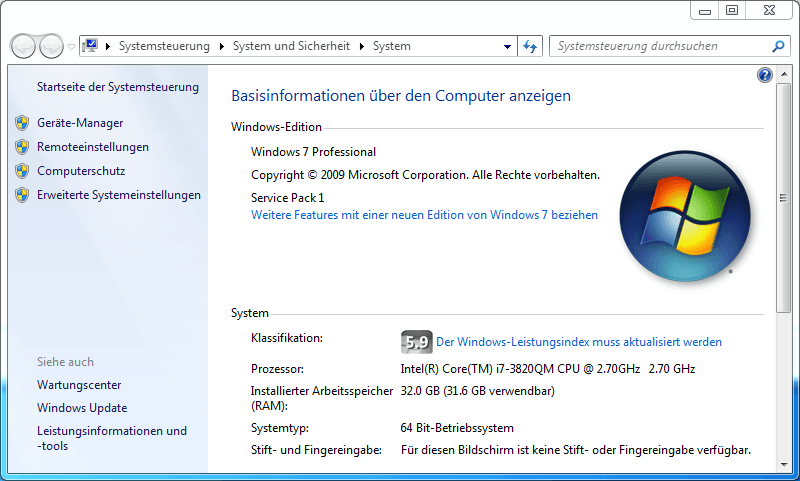Click the shield icon beside Geräte-Manager
The width and height of the screenshot is (800, 481).
(x=22, y=123)
